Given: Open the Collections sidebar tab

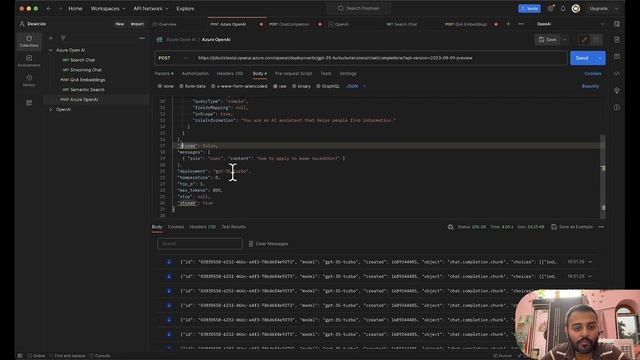Looking at the screenshot, I should (x=29, y=41).
